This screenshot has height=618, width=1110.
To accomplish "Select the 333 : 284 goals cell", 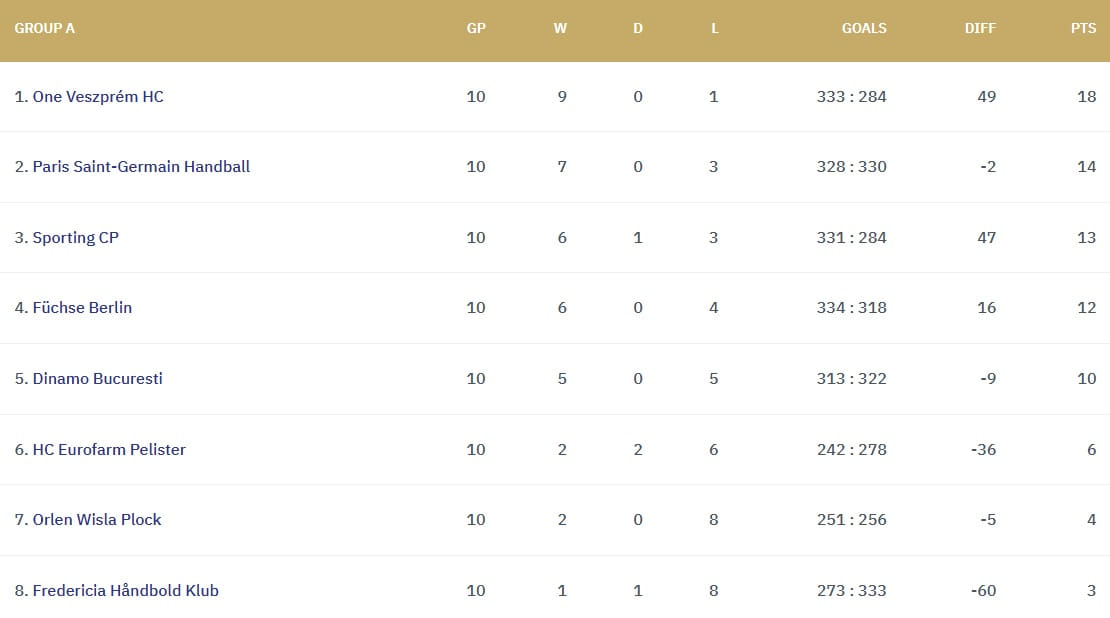I will pyautogui.click(x=851, y=97).
